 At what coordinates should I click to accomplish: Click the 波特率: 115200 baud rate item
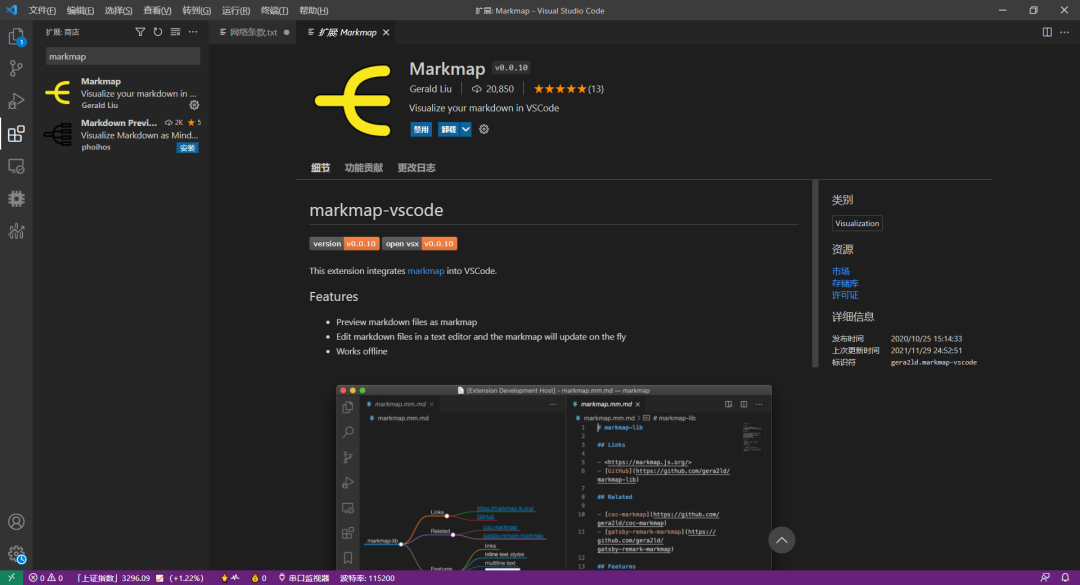tap(367, 577)
